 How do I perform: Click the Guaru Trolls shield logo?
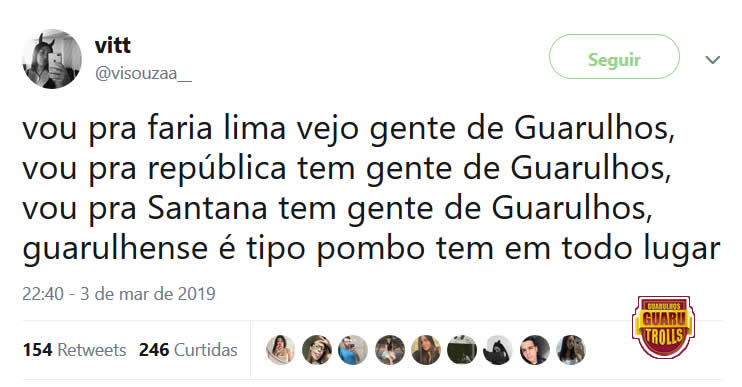click(x=663, y=327)
